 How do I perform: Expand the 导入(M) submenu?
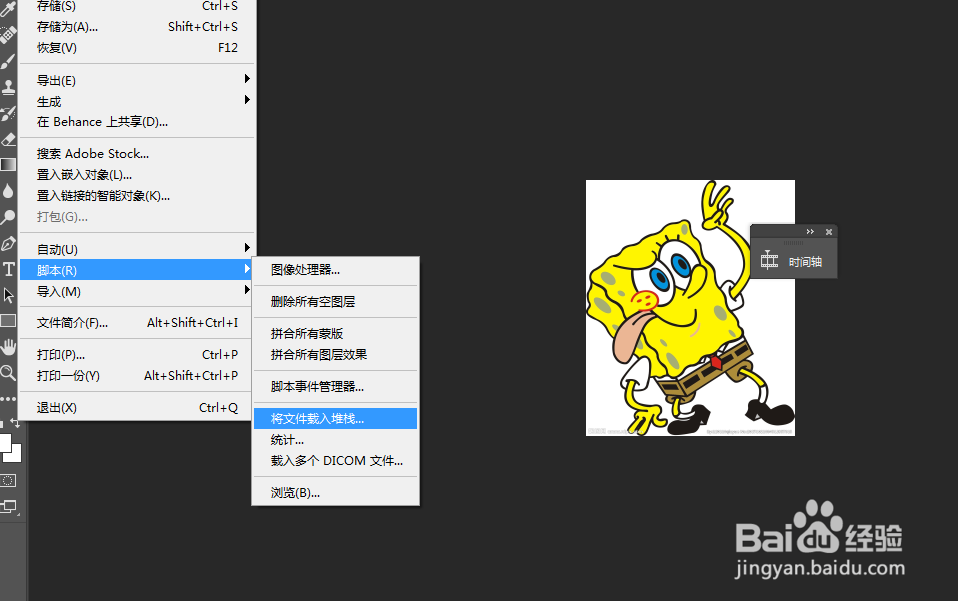click(x=137, y=291)
